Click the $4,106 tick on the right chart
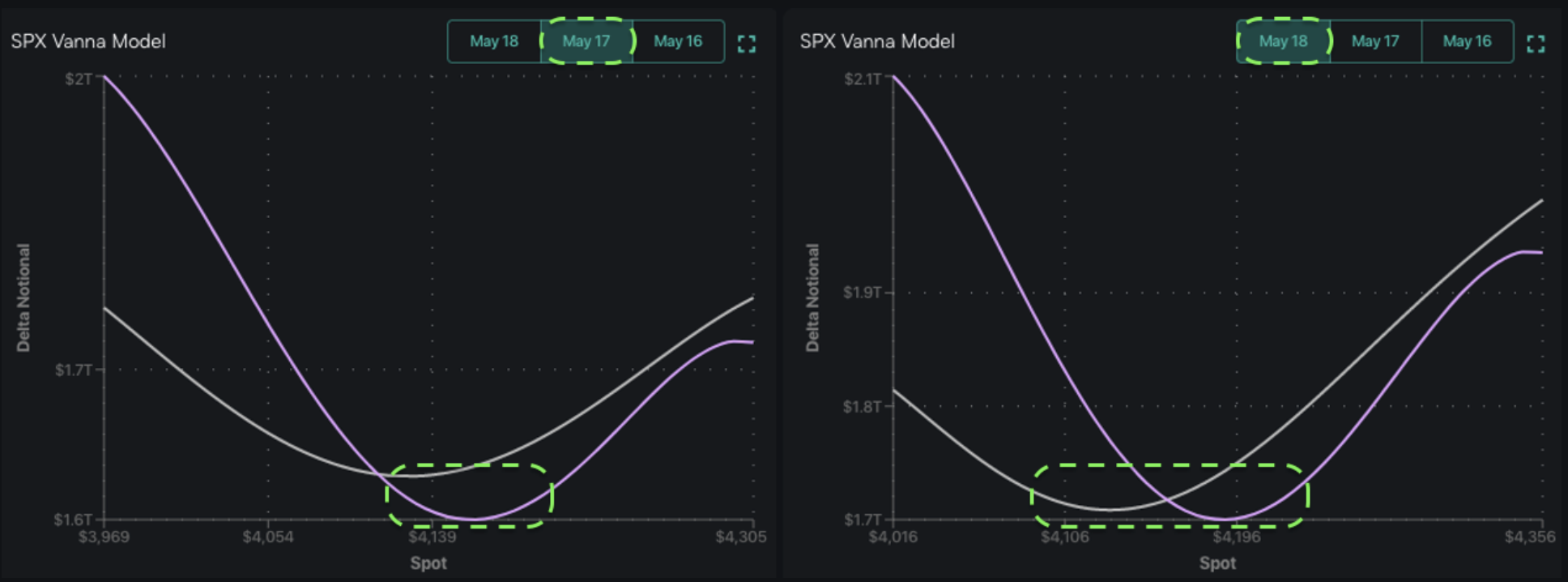The width and height of the screenshot is (1568, 582). [1065, 537]
